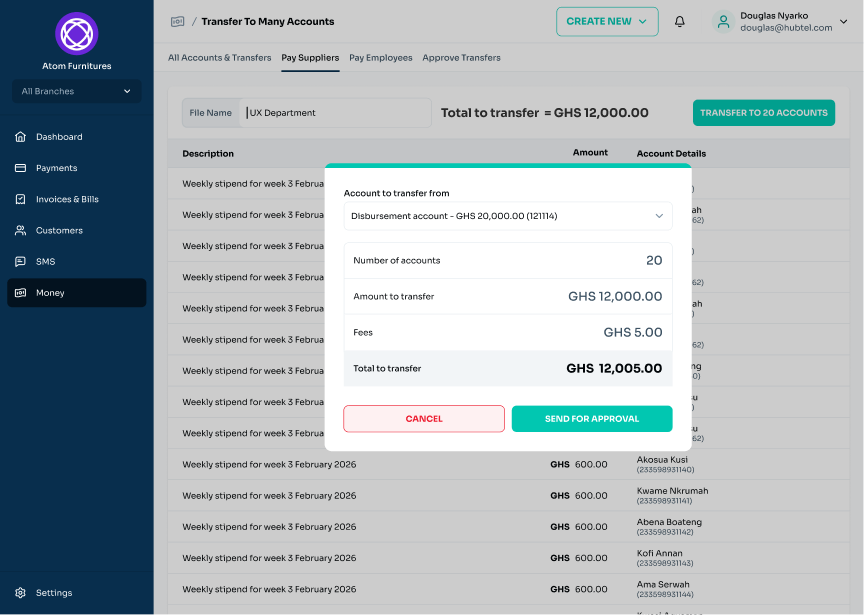Click the Atom Furnitures logo icon
The width and height of the screenshot is (864, 615).
77,34
